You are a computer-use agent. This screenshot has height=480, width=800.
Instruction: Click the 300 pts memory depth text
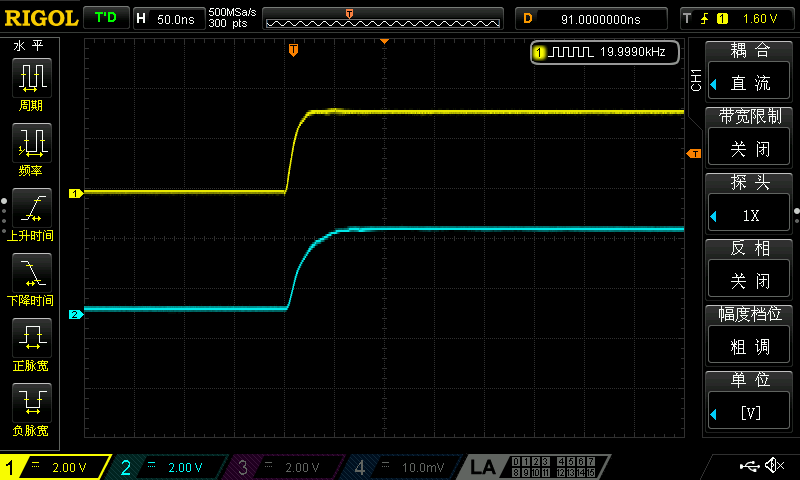pyautogui.click(x=228, y=24)
